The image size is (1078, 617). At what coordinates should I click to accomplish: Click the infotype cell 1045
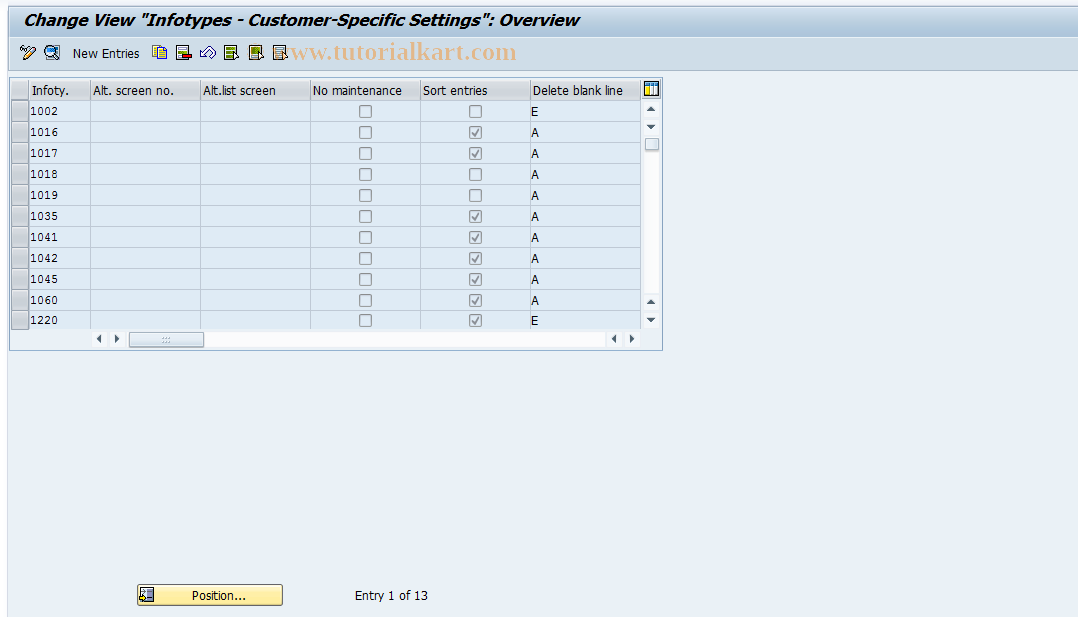pos(60,279)
